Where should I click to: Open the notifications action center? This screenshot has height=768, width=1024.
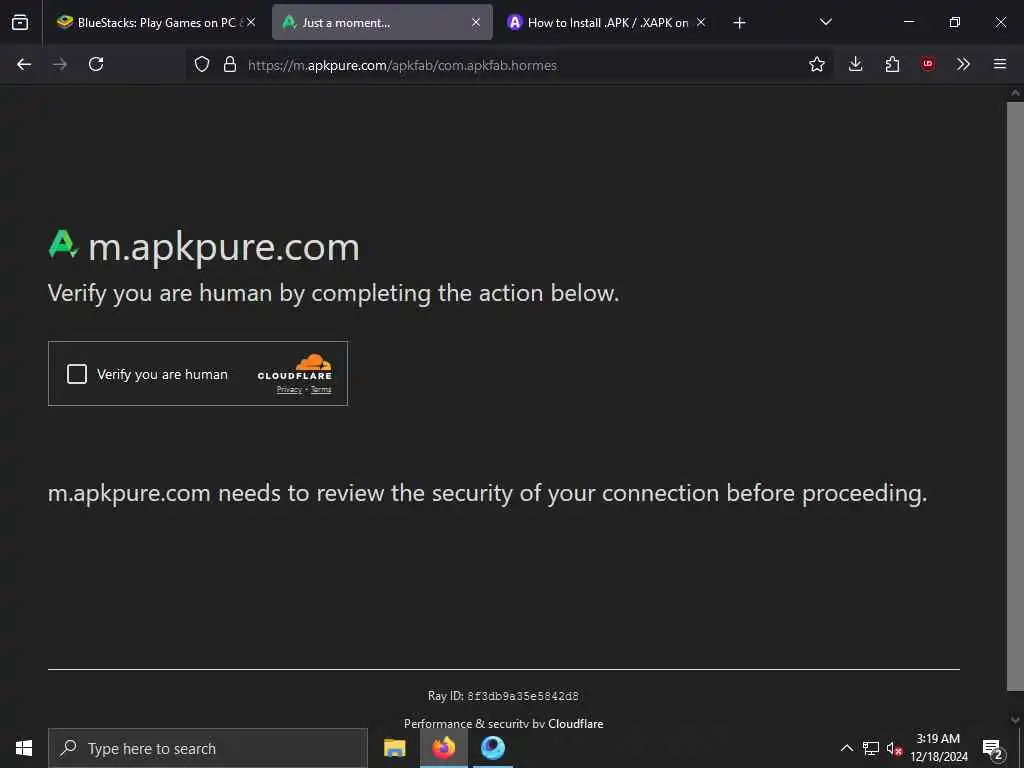(992, 749)
